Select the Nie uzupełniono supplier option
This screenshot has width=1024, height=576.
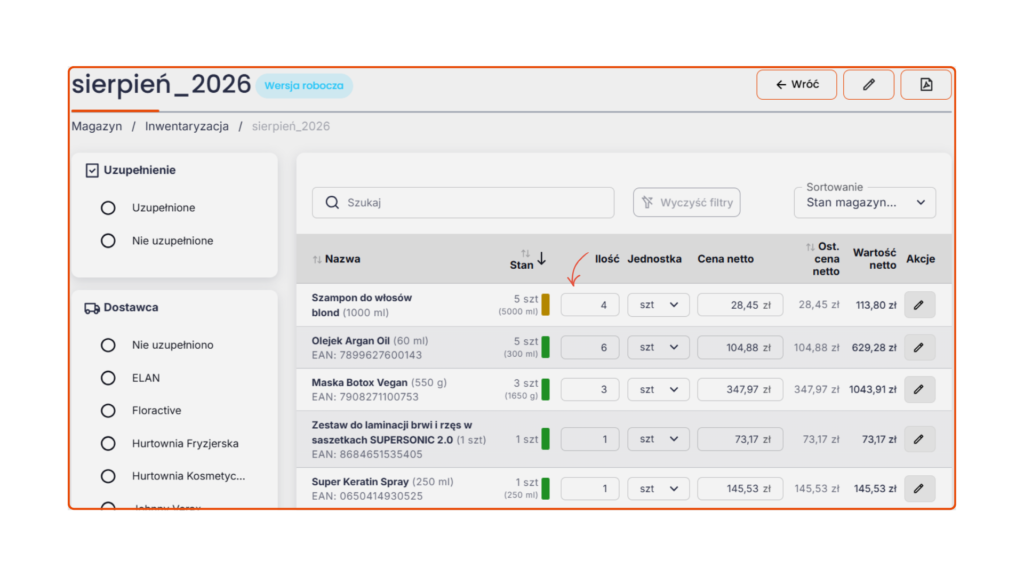[x=108, y=345]
